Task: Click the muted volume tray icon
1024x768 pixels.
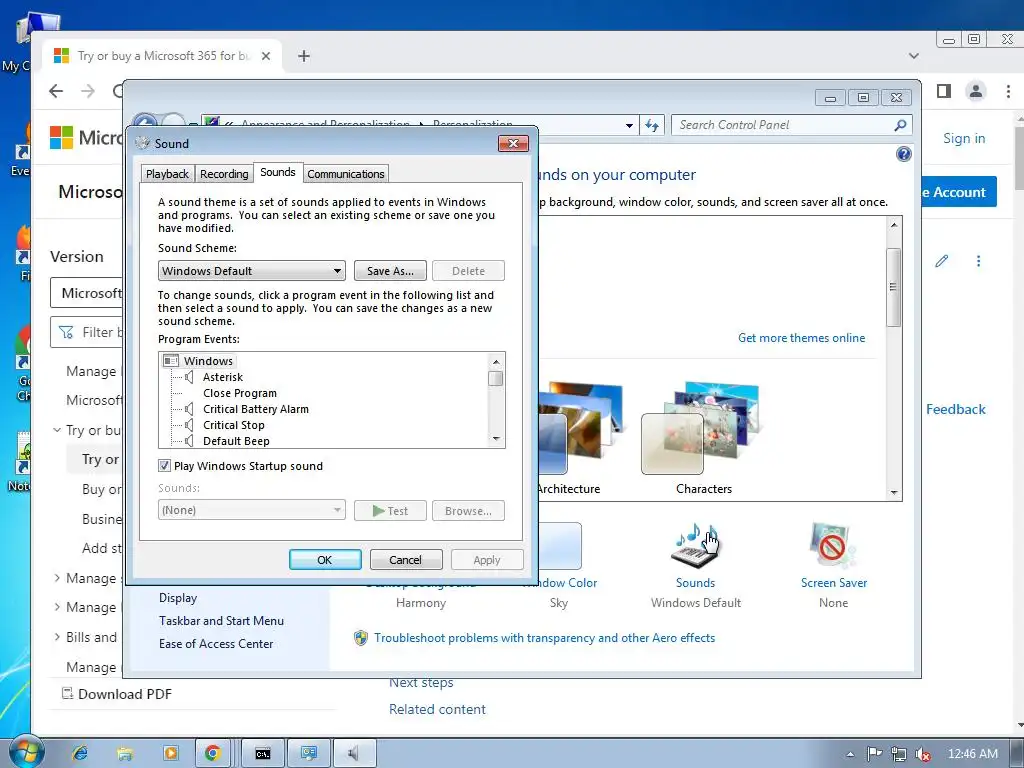Action: click(x=923, y=754)
